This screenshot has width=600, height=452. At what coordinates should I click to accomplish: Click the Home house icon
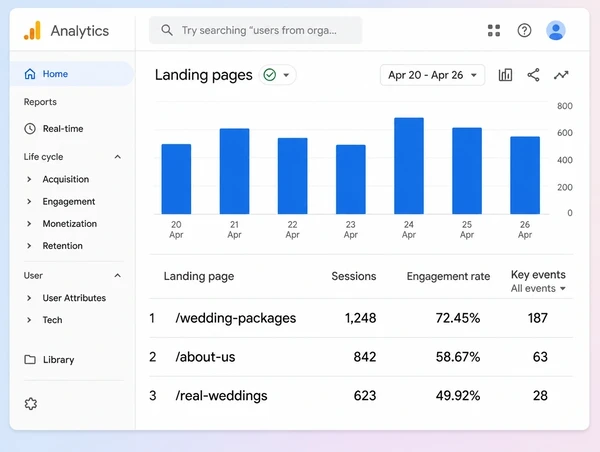[30, 74]
